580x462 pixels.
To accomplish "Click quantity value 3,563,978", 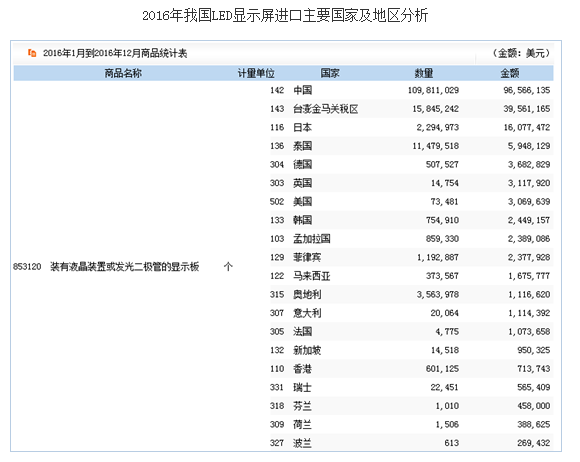I will pos(438,294).
